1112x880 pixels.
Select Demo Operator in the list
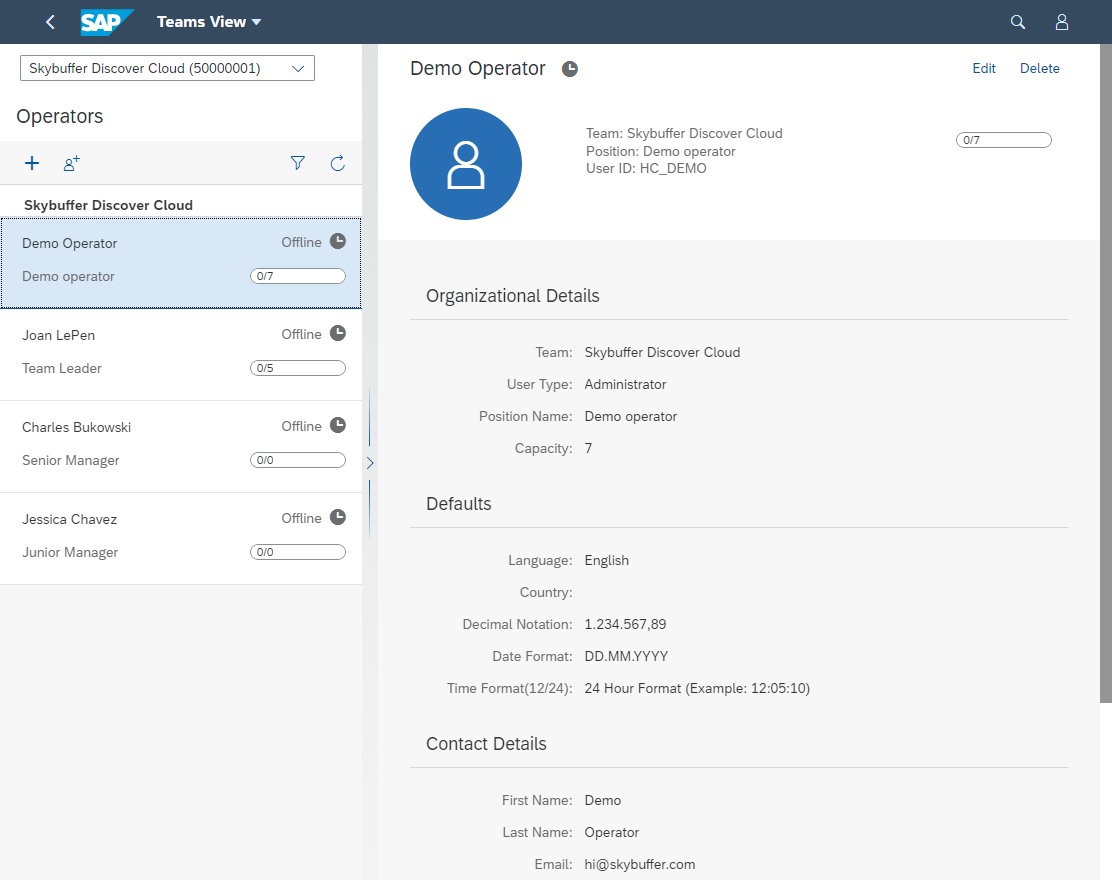181,263
